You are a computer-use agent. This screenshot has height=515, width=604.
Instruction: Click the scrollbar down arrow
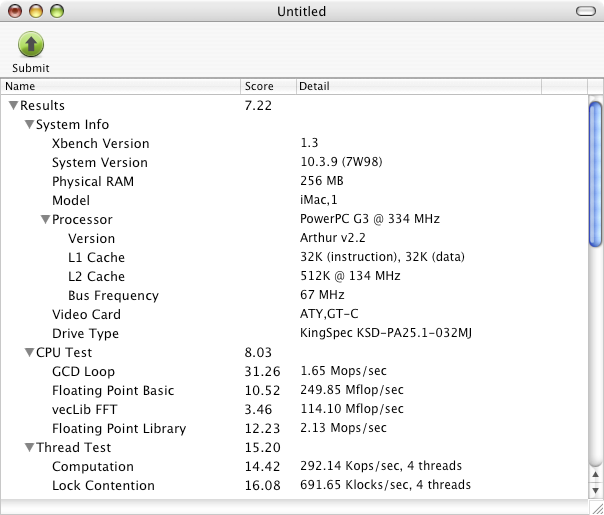point(596,491)
